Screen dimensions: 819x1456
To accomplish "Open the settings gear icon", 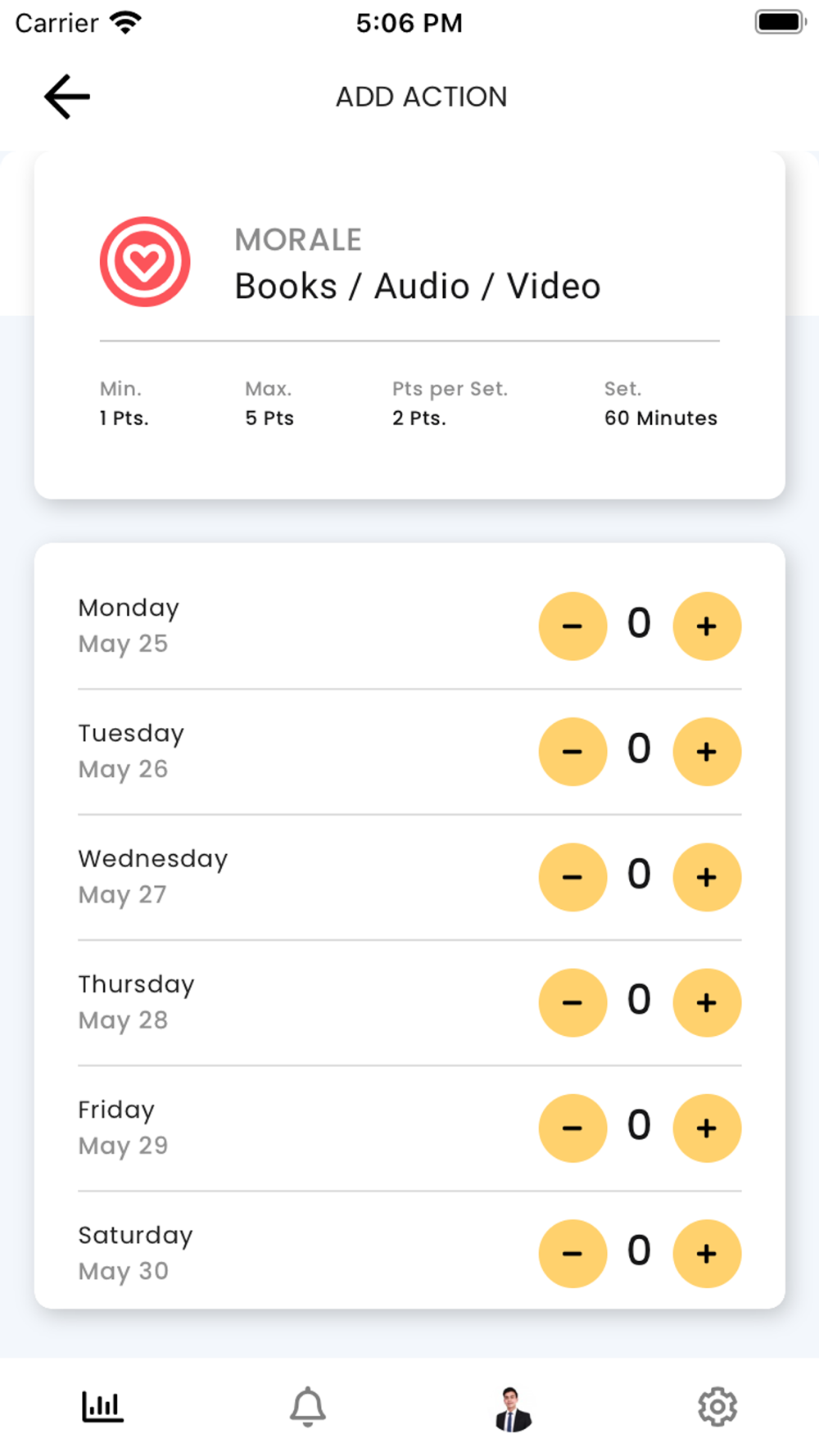I will coord(717,1407).
